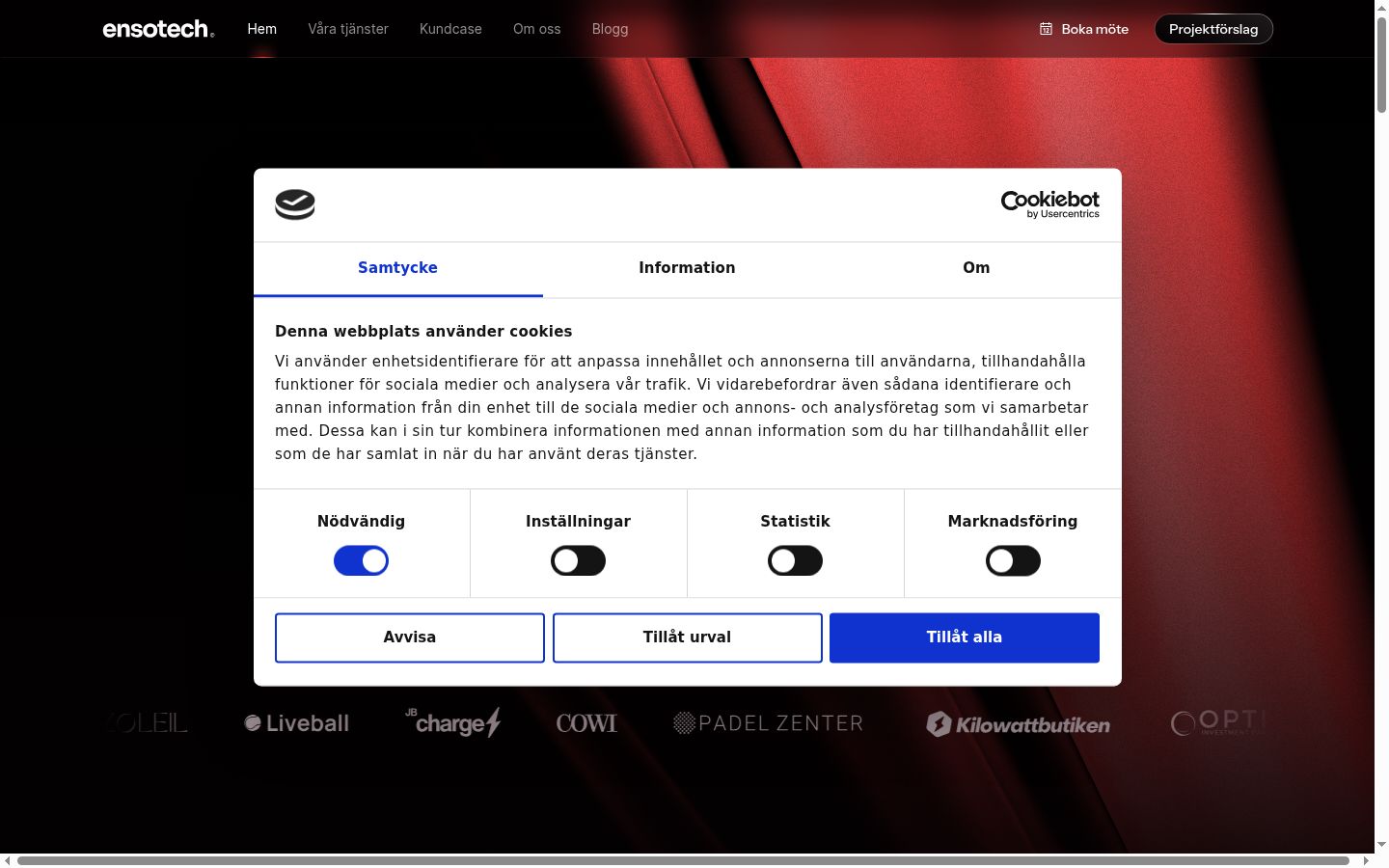1389x868 pixels.
Task: Click the scroll left arrow
Action: (x=8, y=860)
